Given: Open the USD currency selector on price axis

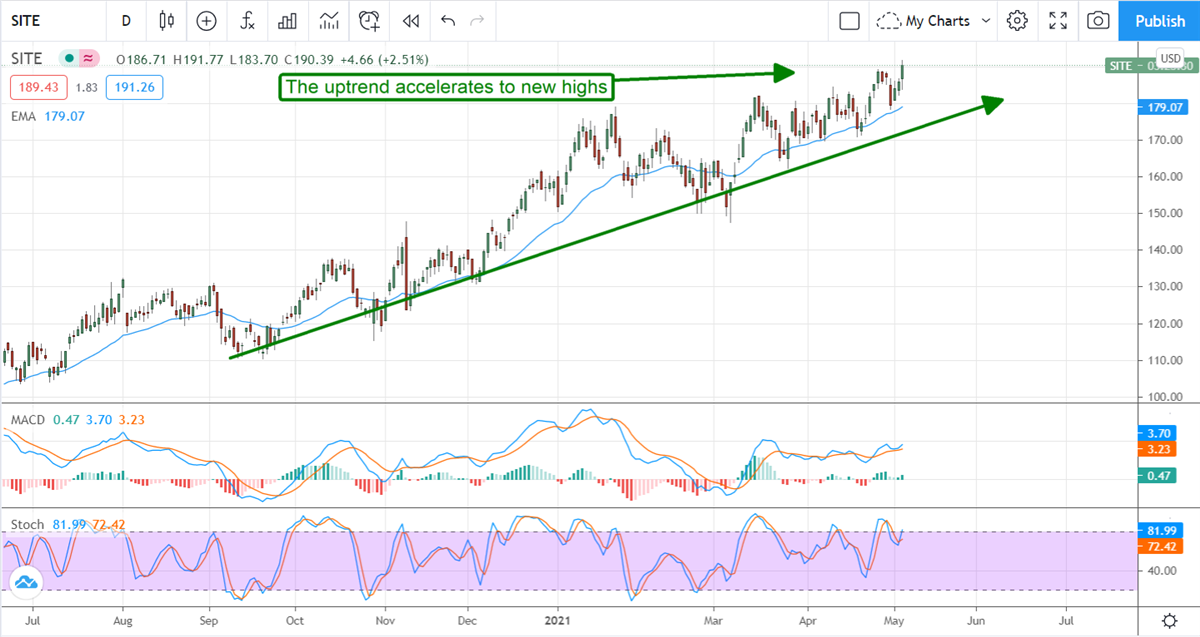Looking at the screenshot, I should point(1169,56).
